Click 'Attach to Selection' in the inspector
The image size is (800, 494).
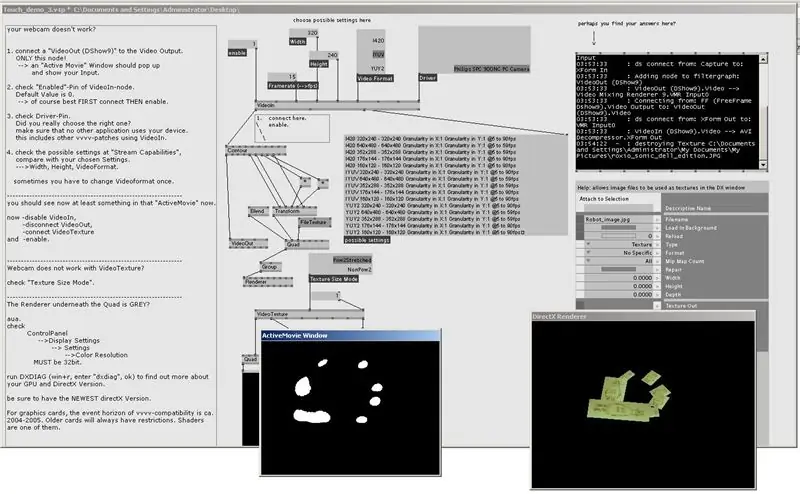click(604, 199)
